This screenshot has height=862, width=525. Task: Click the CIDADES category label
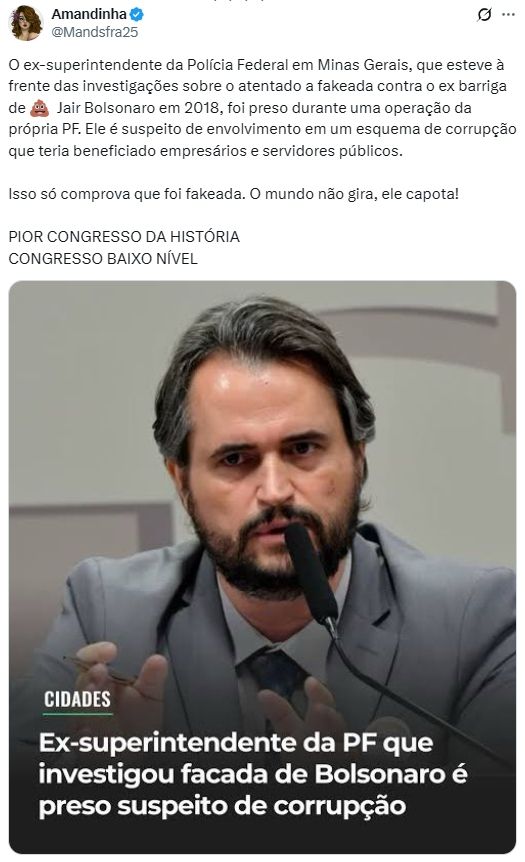click(x=78, y=699)
